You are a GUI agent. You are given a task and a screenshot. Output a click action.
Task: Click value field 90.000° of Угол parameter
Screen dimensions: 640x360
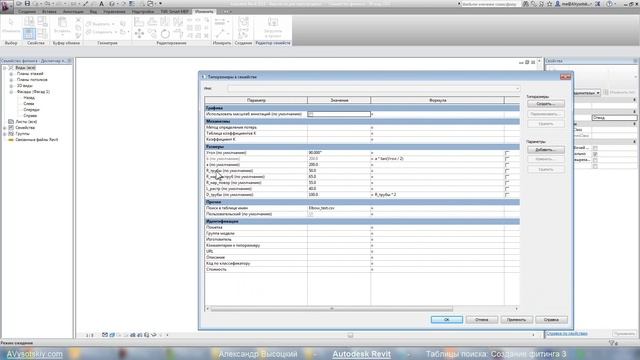(x=339, y=153)
